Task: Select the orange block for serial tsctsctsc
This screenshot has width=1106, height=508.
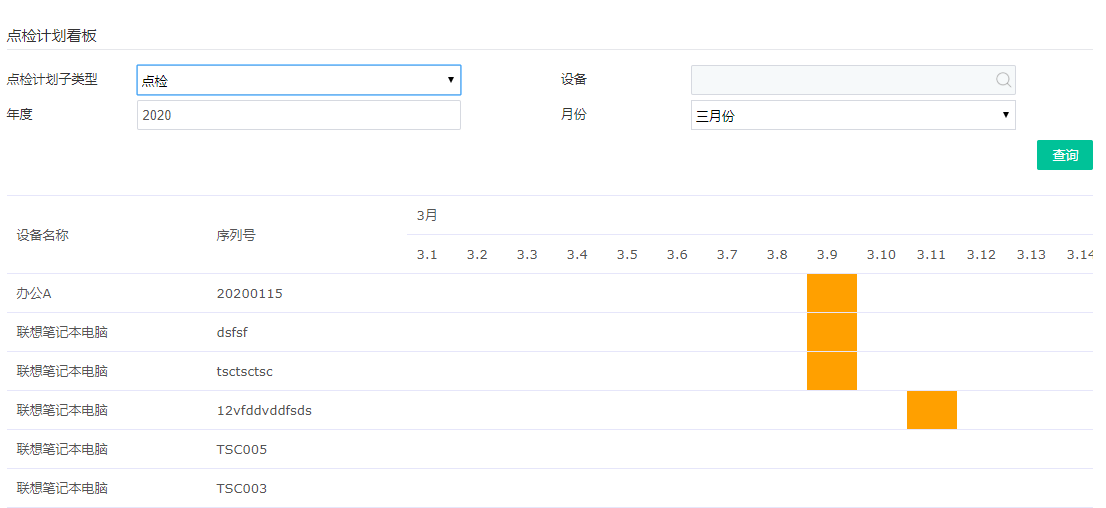Action: click(x=831, y=371)
